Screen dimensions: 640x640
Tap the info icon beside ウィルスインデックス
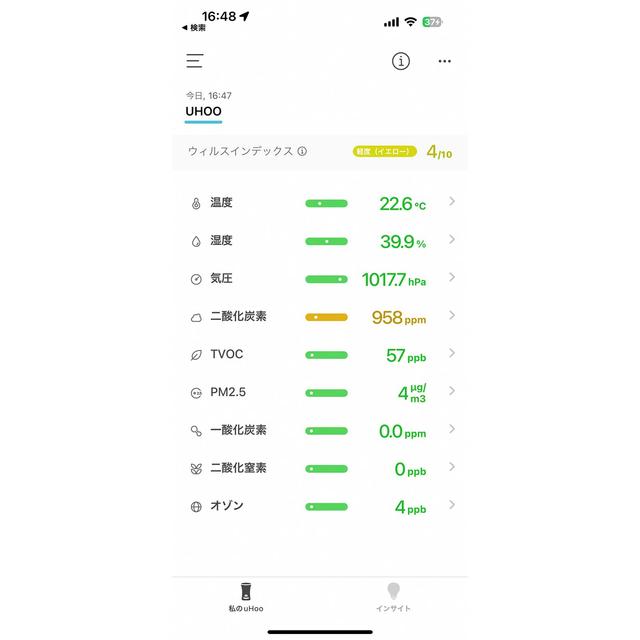pyautogui.click(x=302, y=151)
